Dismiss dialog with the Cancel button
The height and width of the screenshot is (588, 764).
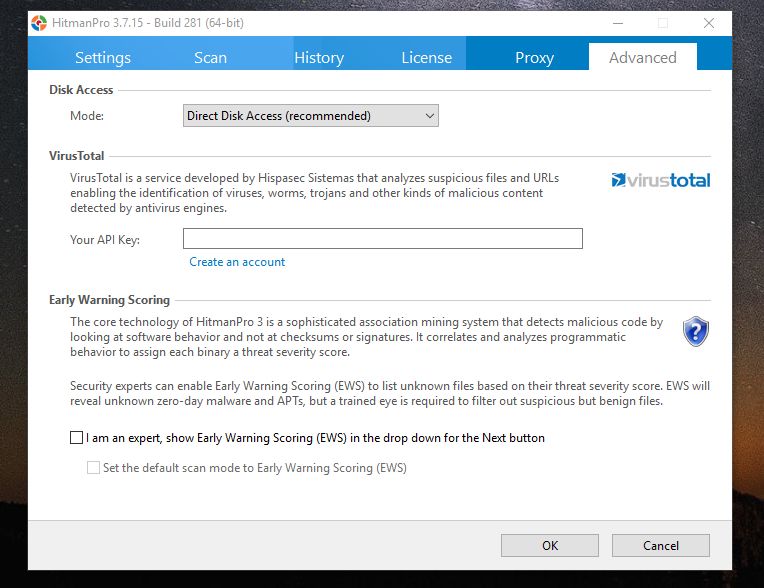pyautogui.click(x=661, y=546)
